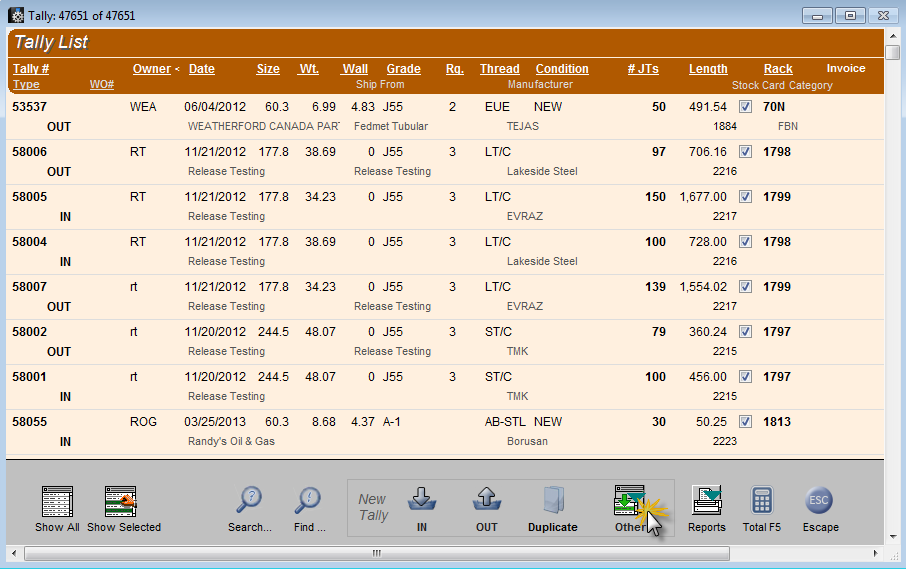Create a new IN tally
This screenshot has width=906, height=569.
coord(421,500)
